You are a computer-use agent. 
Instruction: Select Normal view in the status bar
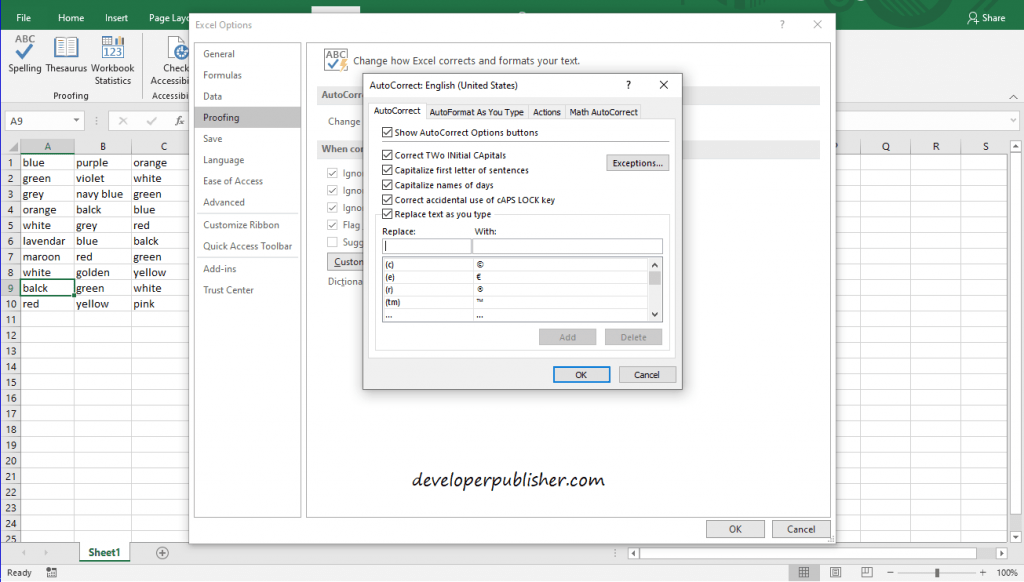point(804,571)
